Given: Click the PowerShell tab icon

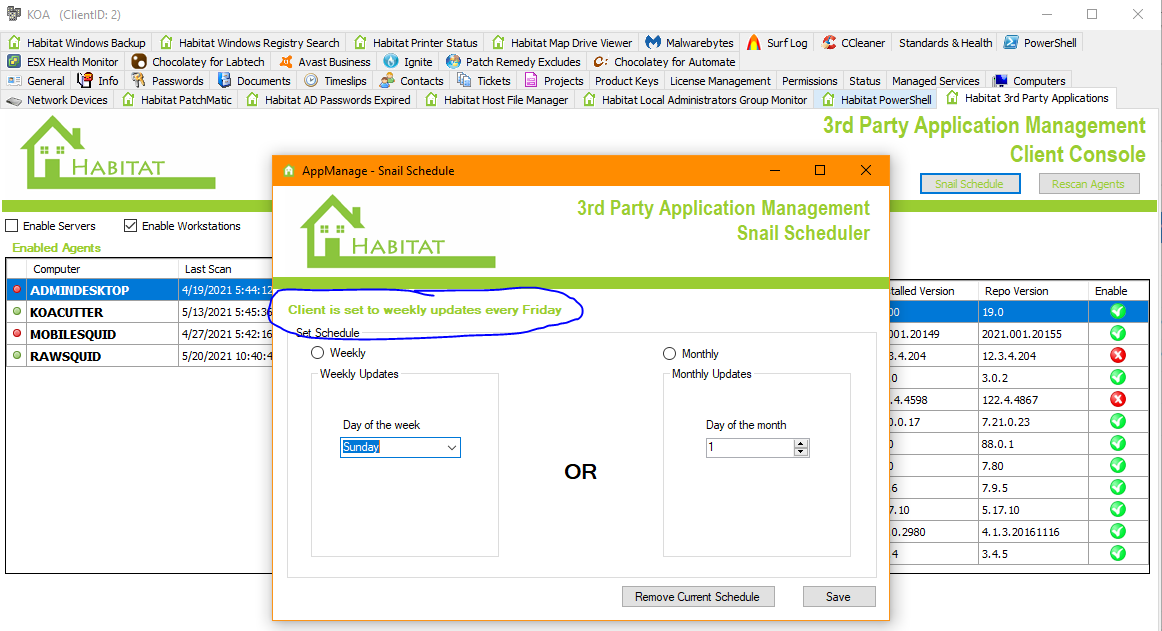Looking at the screenshot, I should [x=1012, y=43].
